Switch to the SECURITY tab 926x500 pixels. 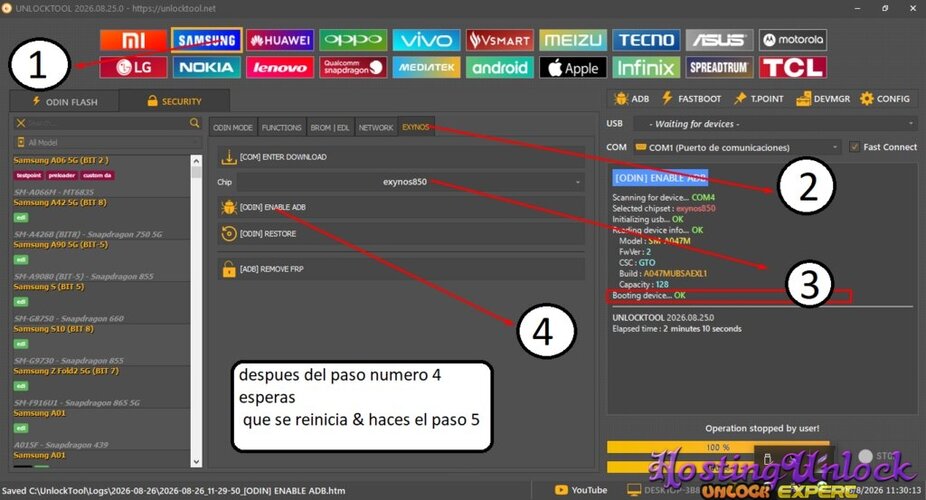174,101
